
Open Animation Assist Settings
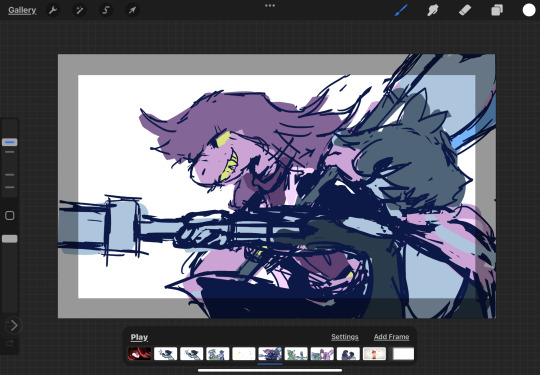pos(345,337)
